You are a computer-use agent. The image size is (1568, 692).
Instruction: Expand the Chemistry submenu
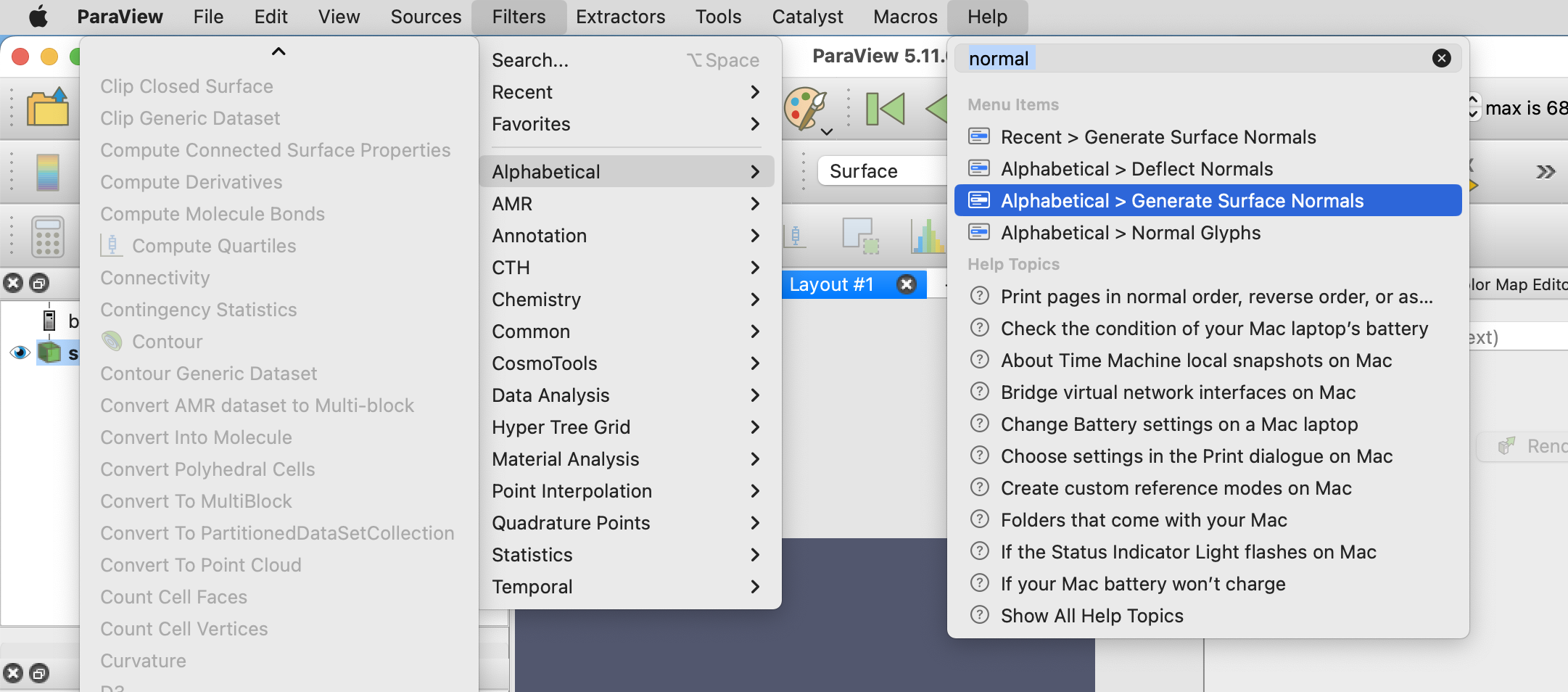[x=626, y=300]
